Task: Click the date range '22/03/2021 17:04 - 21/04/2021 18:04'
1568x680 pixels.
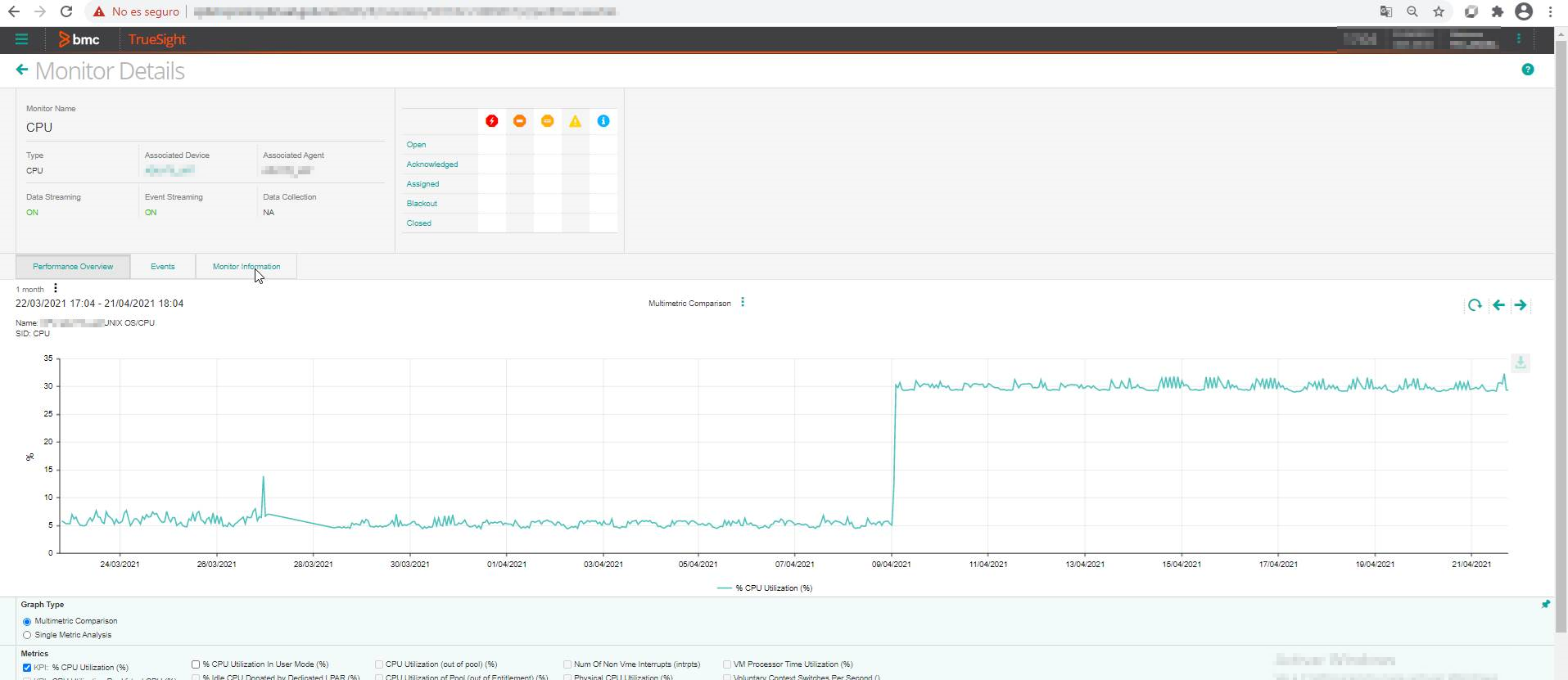Action: pyautogui.click(x=99, y=304)
